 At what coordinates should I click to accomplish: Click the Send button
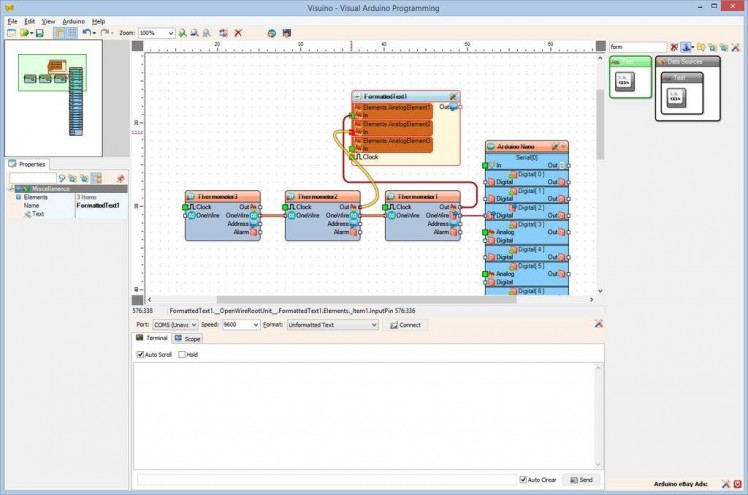[583, 480]
